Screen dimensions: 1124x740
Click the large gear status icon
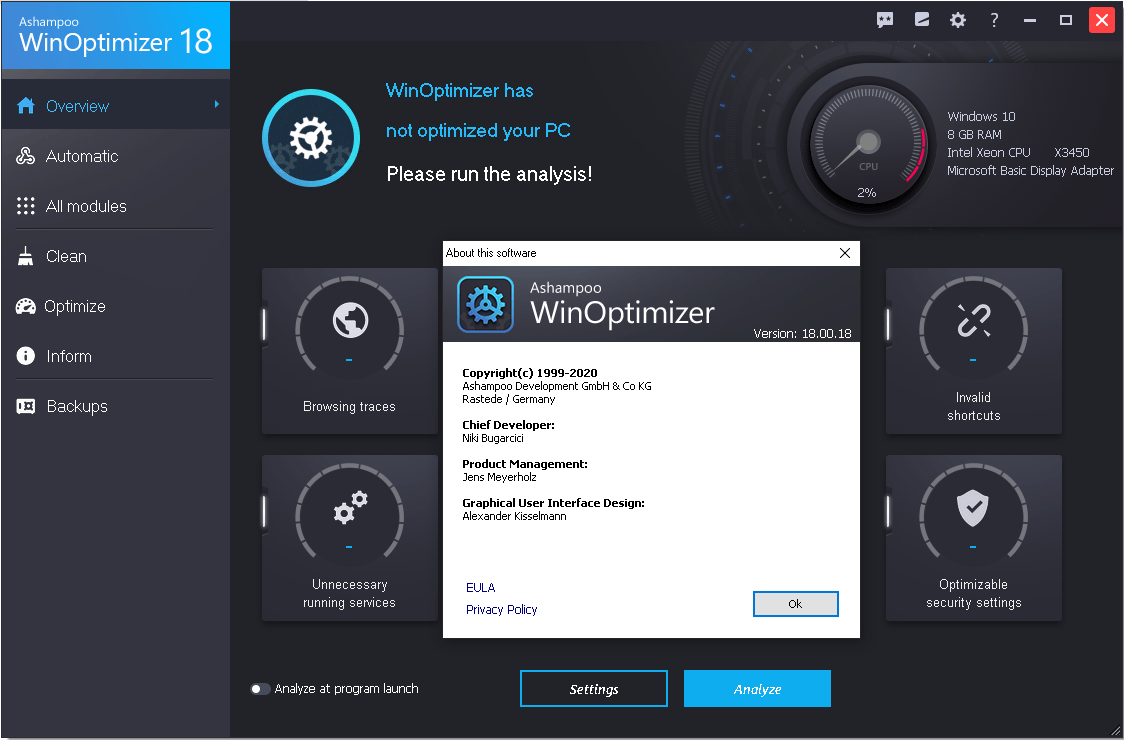click(x=311, y=138)
